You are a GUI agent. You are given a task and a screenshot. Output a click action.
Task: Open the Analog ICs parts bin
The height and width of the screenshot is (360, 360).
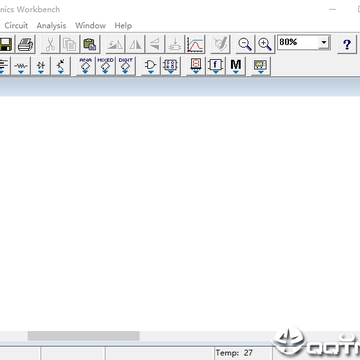86,66
